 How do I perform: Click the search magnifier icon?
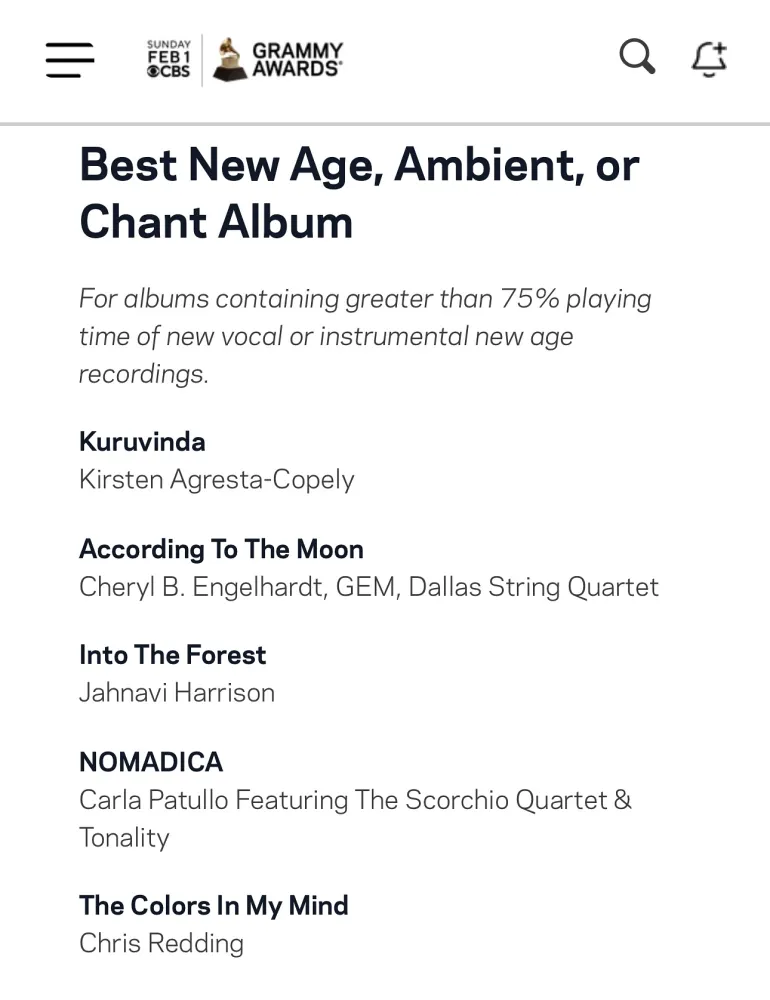[637, 57]
